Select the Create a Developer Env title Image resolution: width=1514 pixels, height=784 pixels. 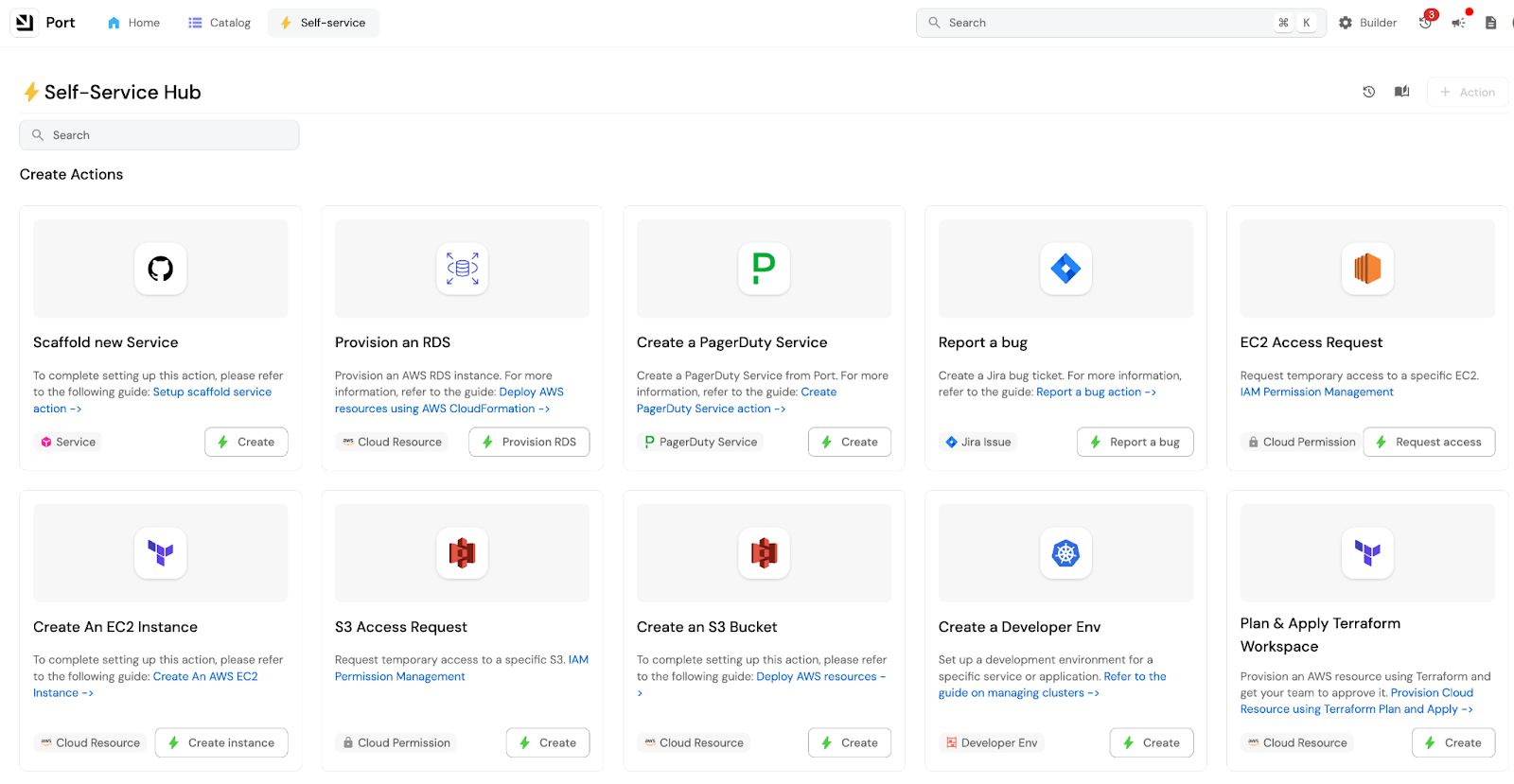coord(1019,627)
